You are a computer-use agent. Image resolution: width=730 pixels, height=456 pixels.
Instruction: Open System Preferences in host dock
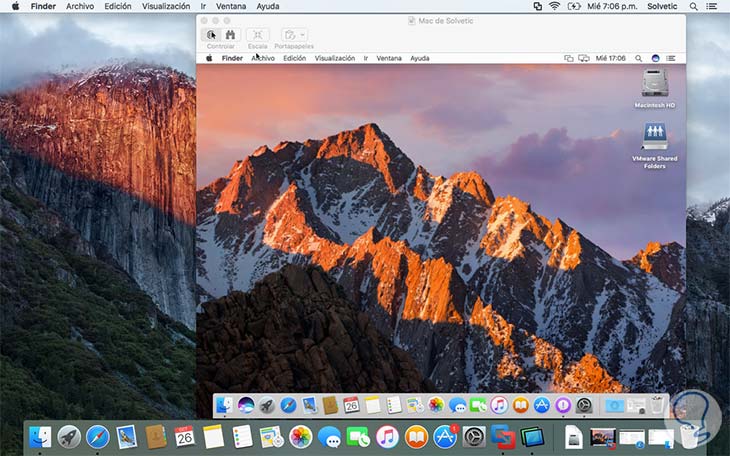(x=474, y=437)
